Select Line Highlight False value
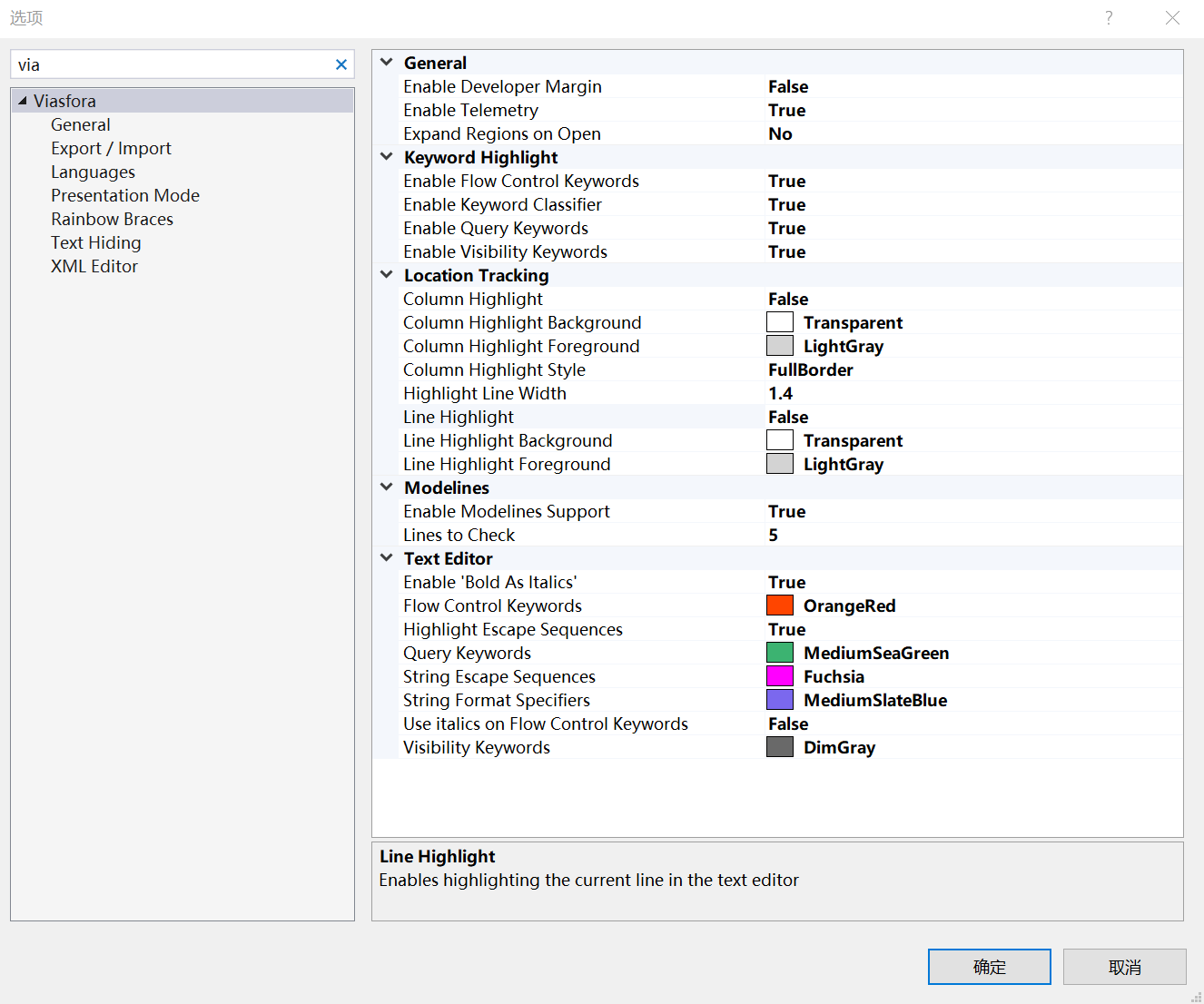This screenshot has height=1004, width=1204. pos(788,417)
